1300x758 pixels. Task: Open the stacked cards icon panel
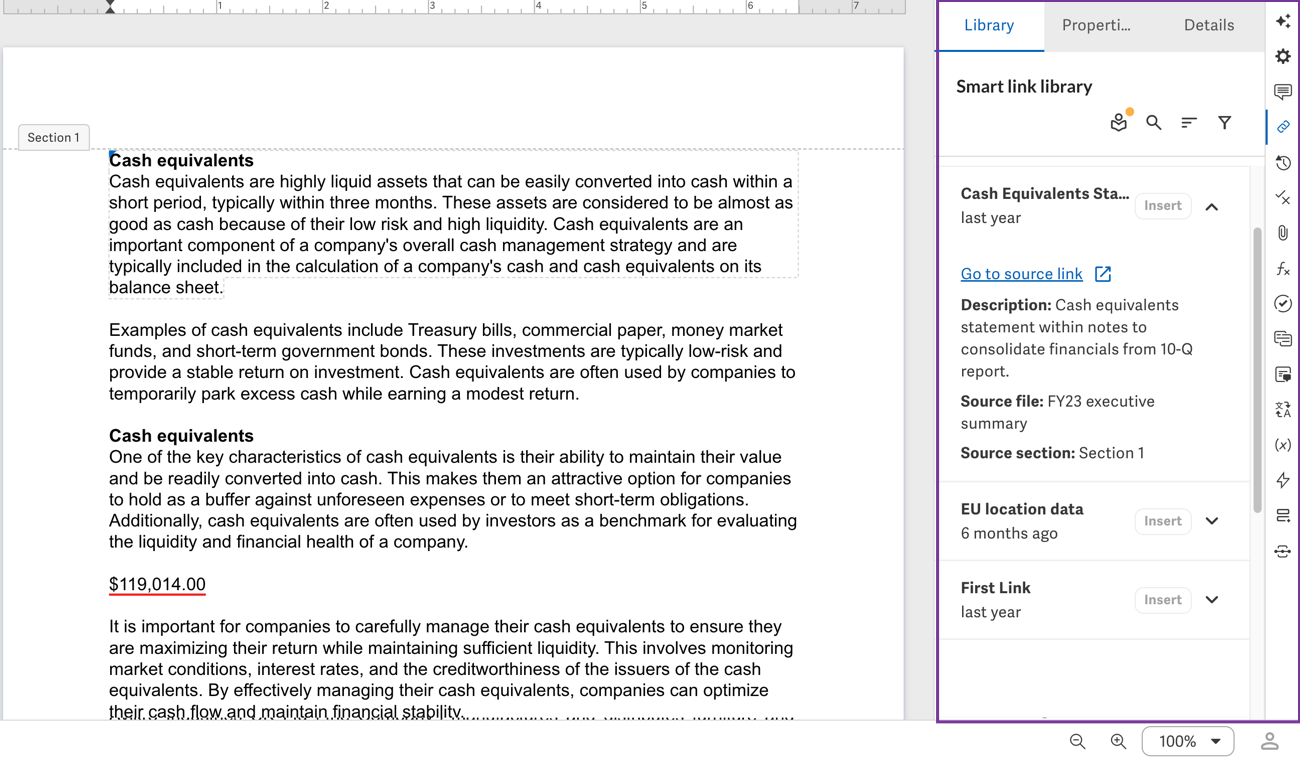tap(1283, 339)
